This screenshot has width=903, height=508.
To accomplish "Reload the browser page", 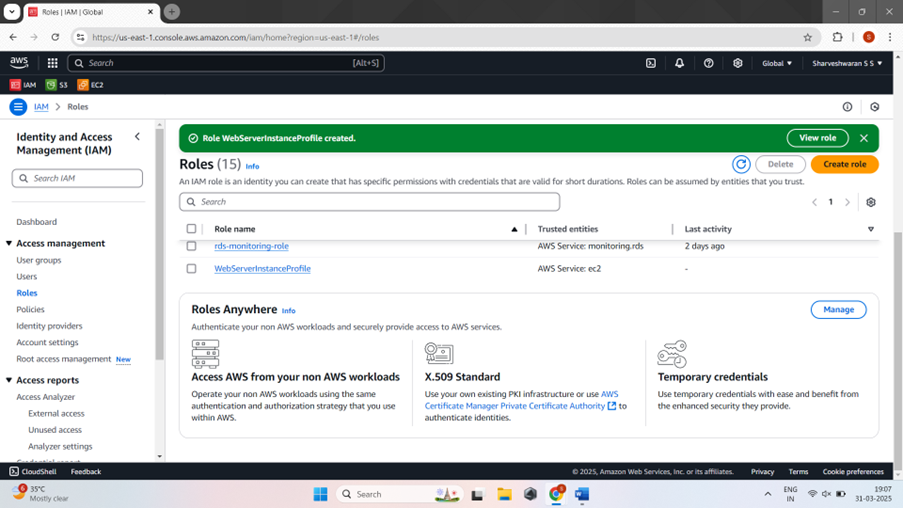I will [x=55, y=37].
